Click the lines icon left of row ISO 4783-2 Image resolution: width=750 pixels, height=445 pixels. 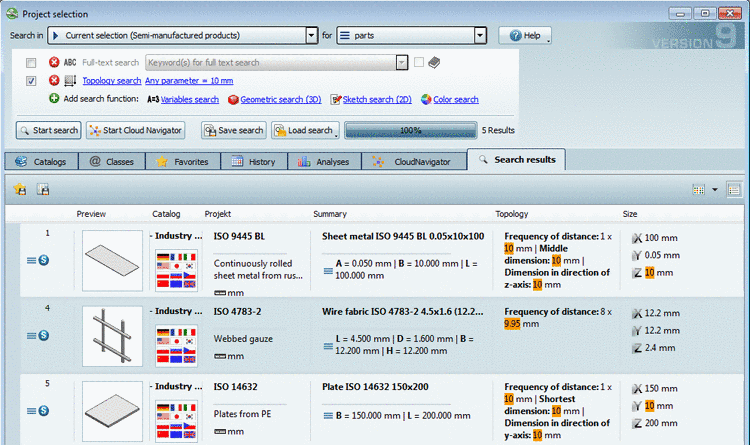[32, 335]
